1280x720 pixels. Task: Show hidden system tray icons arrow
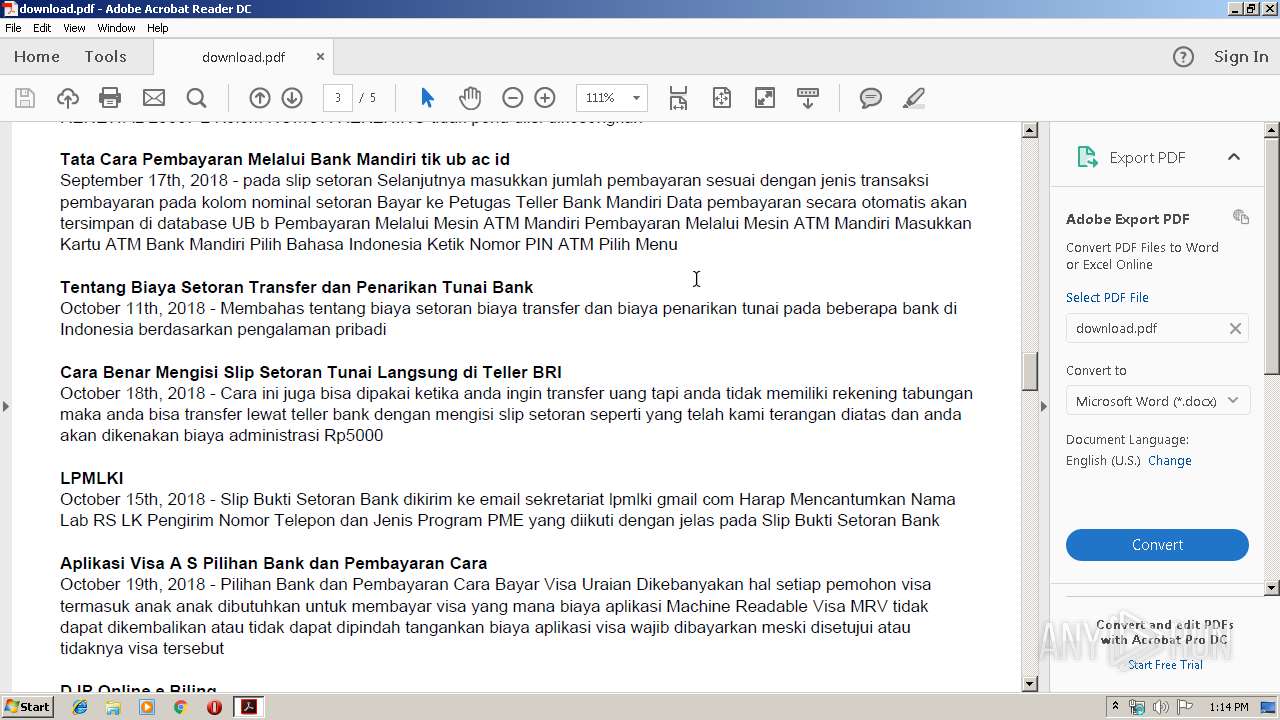click(1115, 707)
